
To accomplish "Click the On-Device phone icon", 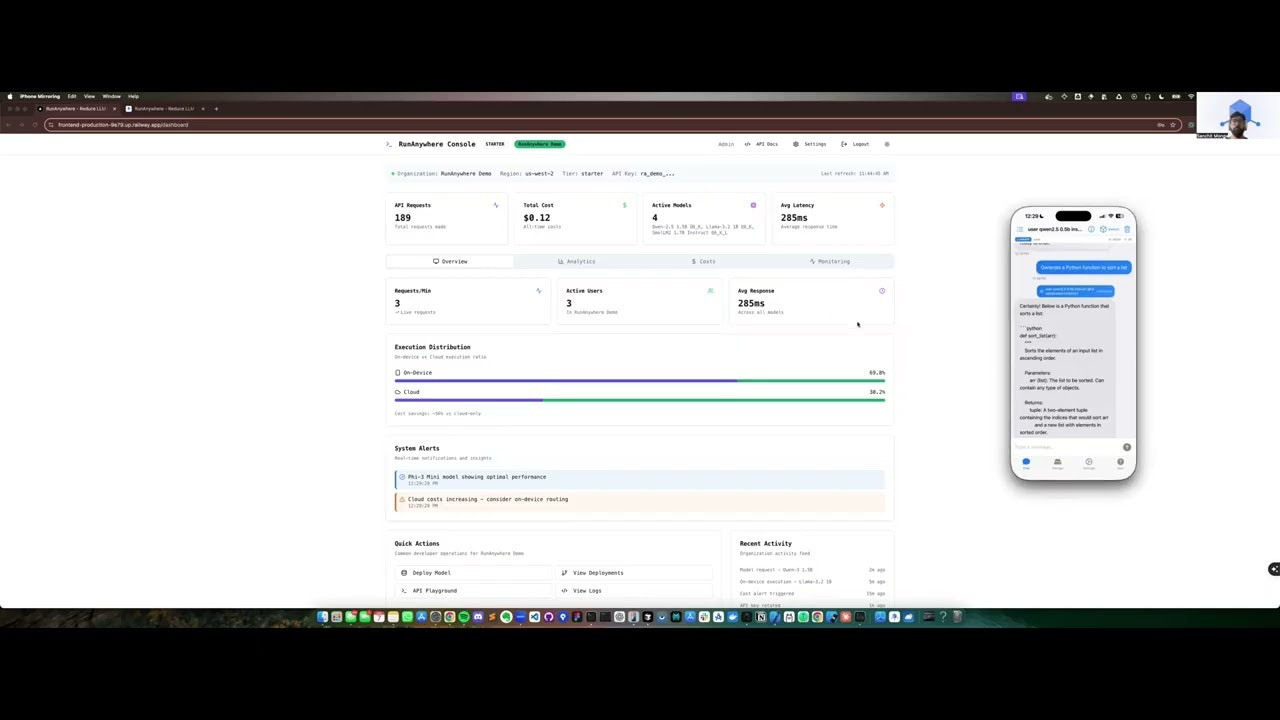I will point(397,373).
